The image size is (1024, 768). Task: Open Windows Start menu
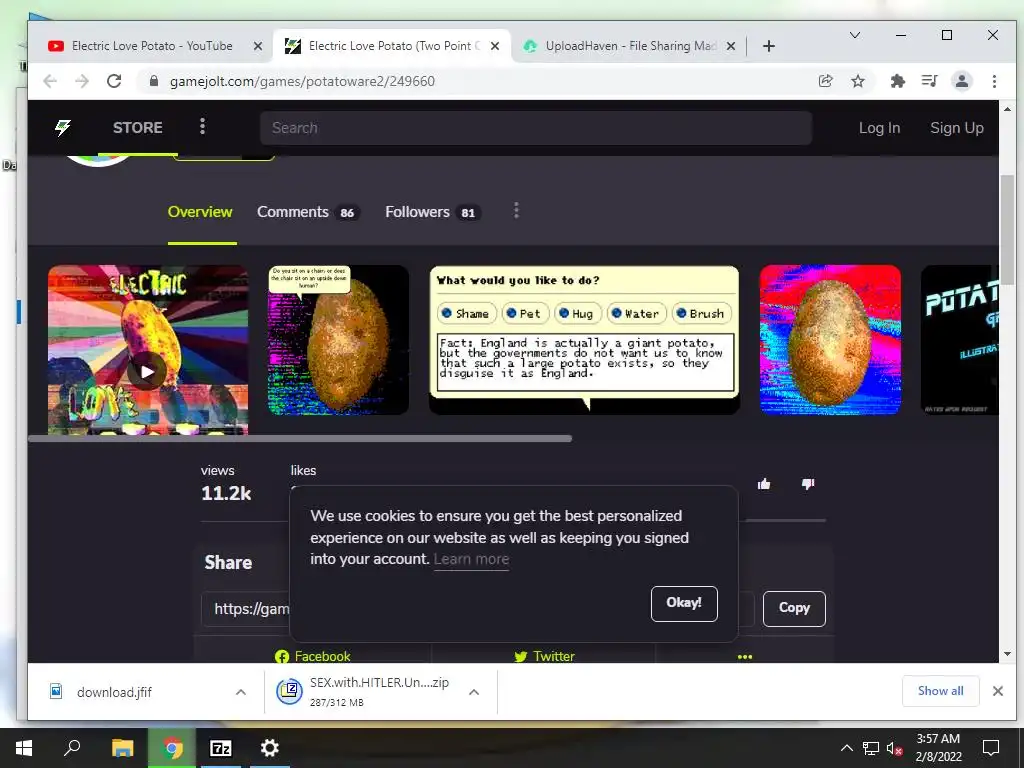click(24, 748)
